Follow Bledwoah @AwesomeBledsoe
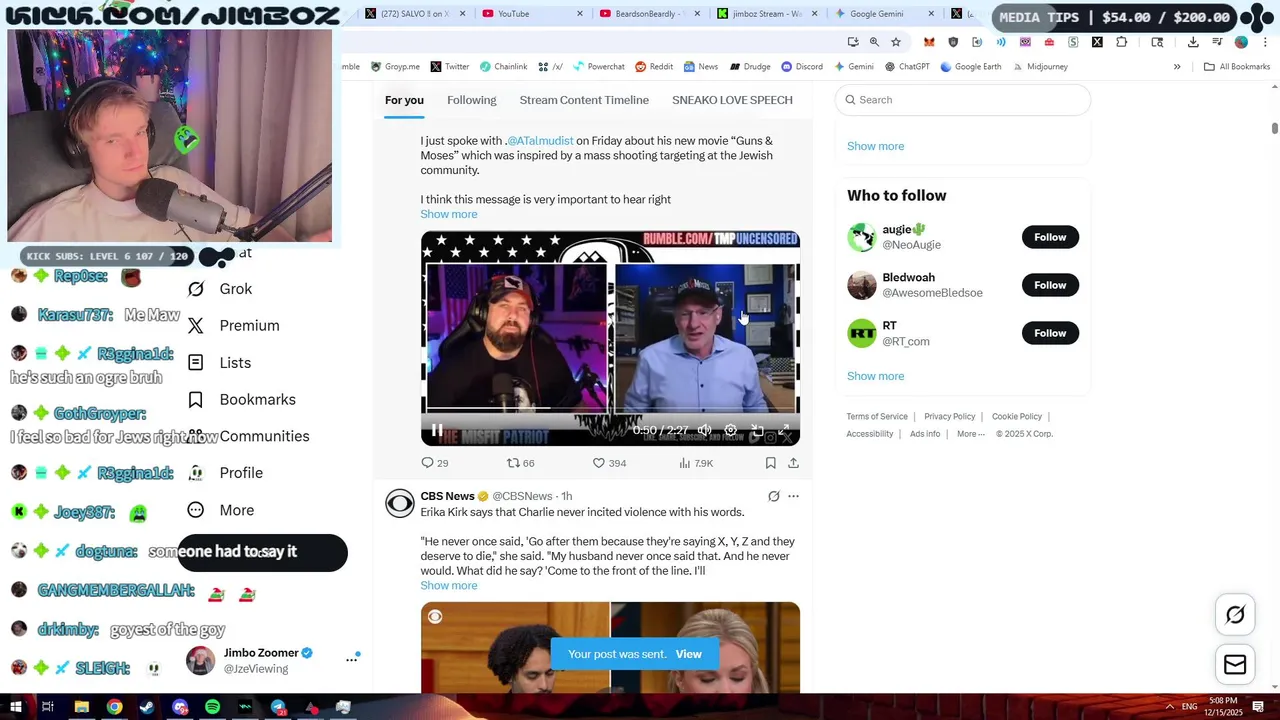1280x720 pixels. (x=1050, y=285)
